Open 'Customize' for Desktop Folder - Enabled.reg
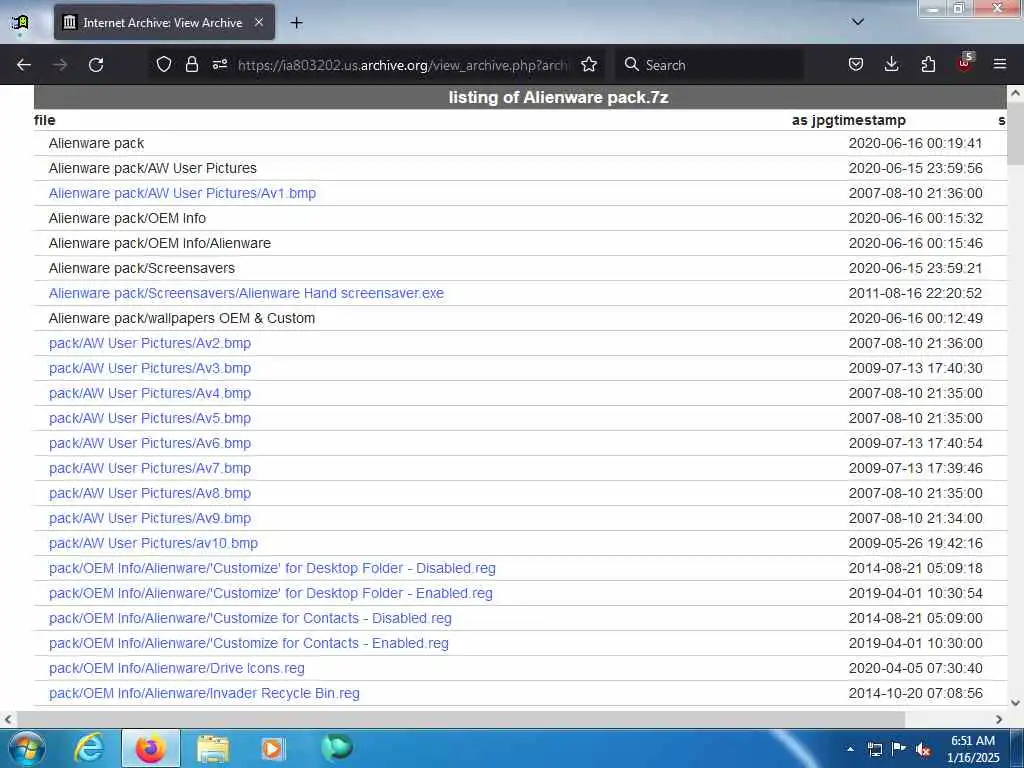 (x=270, y=594)
